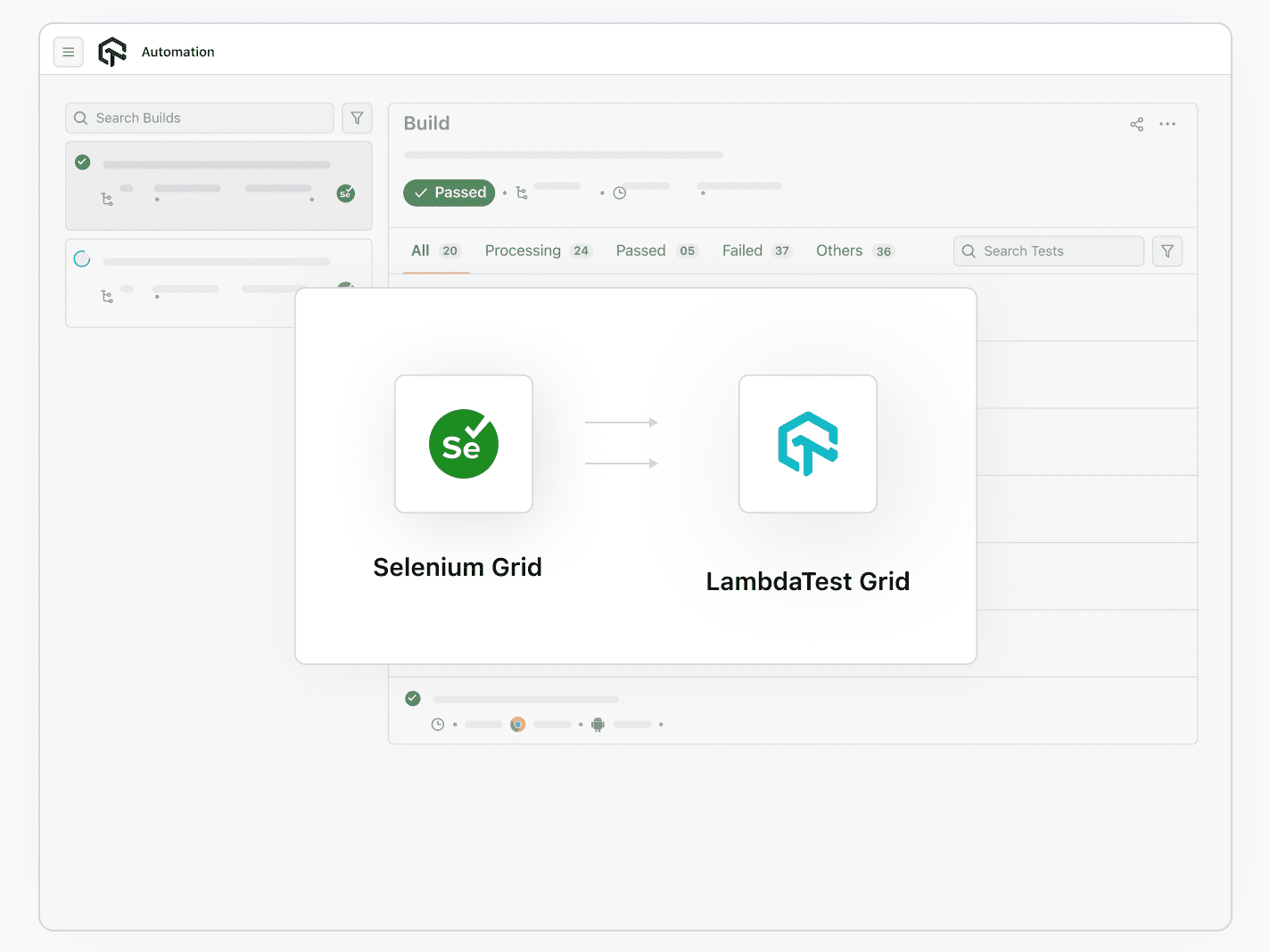Click the Search Builds input field
The width and height of the screenshot is (1270, 952).
(x=200, y=118)
